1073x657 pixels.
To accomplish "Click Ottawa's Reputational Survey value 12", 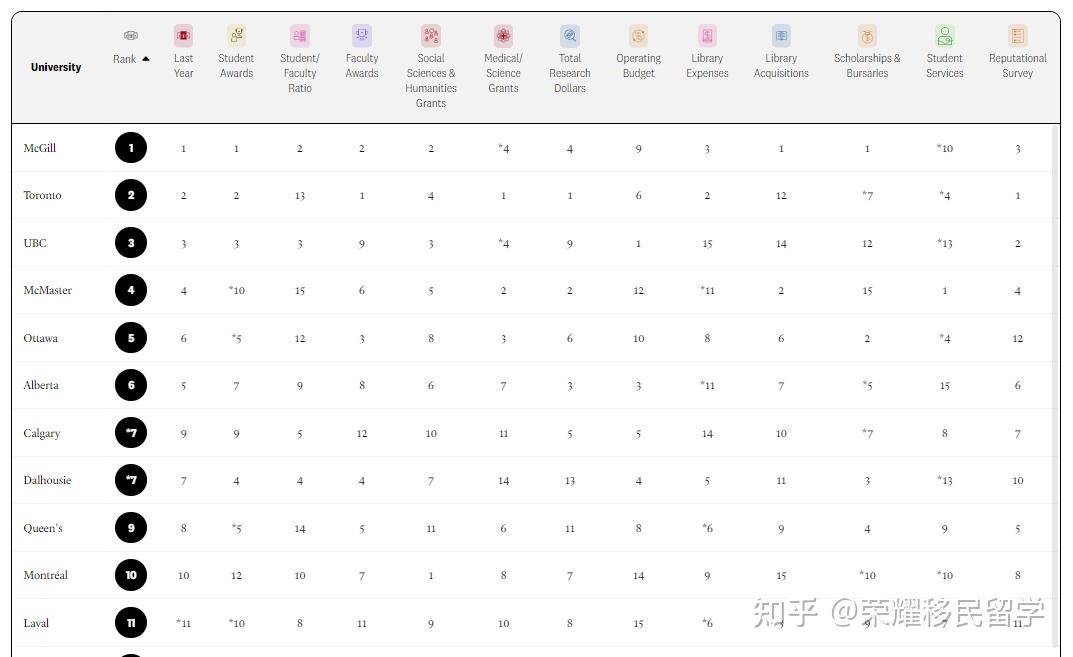I will coord(1018,339).
